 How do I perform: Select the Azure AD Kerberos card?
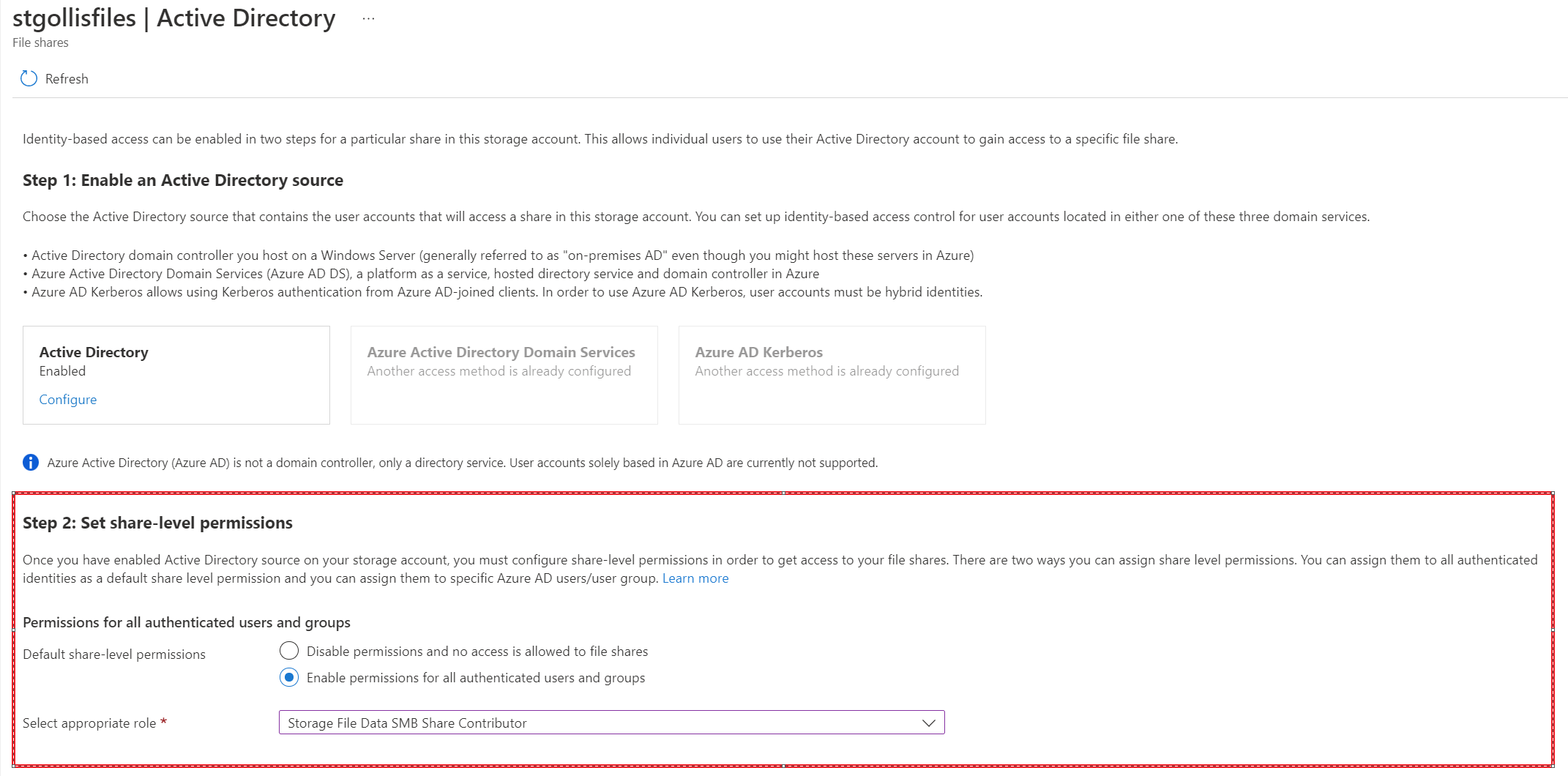pyautogui.click(x=832, y=375)
